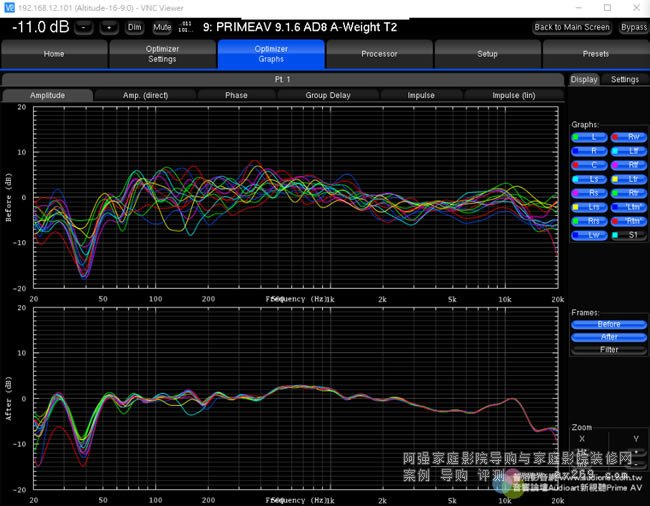This screenshot has height=506, width=650.
Task: Hide the After frame graph
Action: click(609, 337)
